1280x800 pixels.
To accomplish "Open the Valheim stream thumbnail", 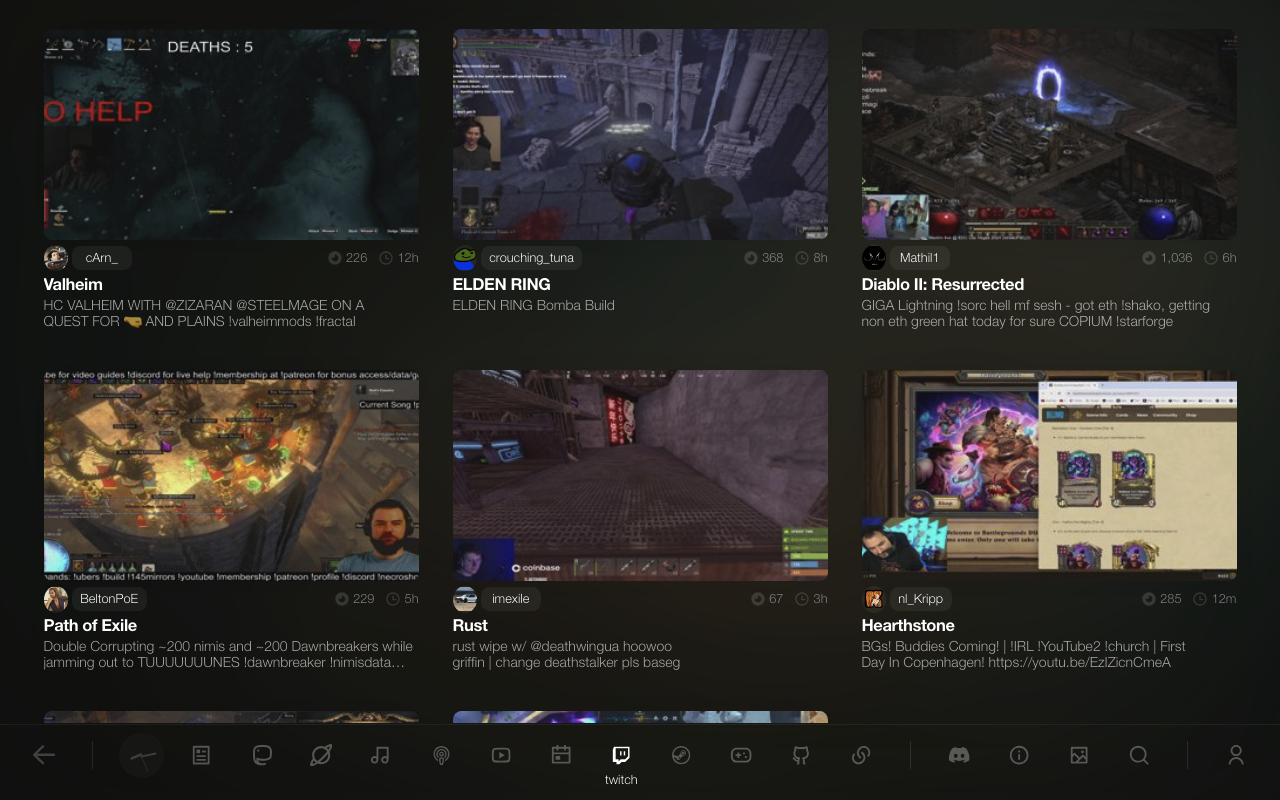I will [231, 134].
